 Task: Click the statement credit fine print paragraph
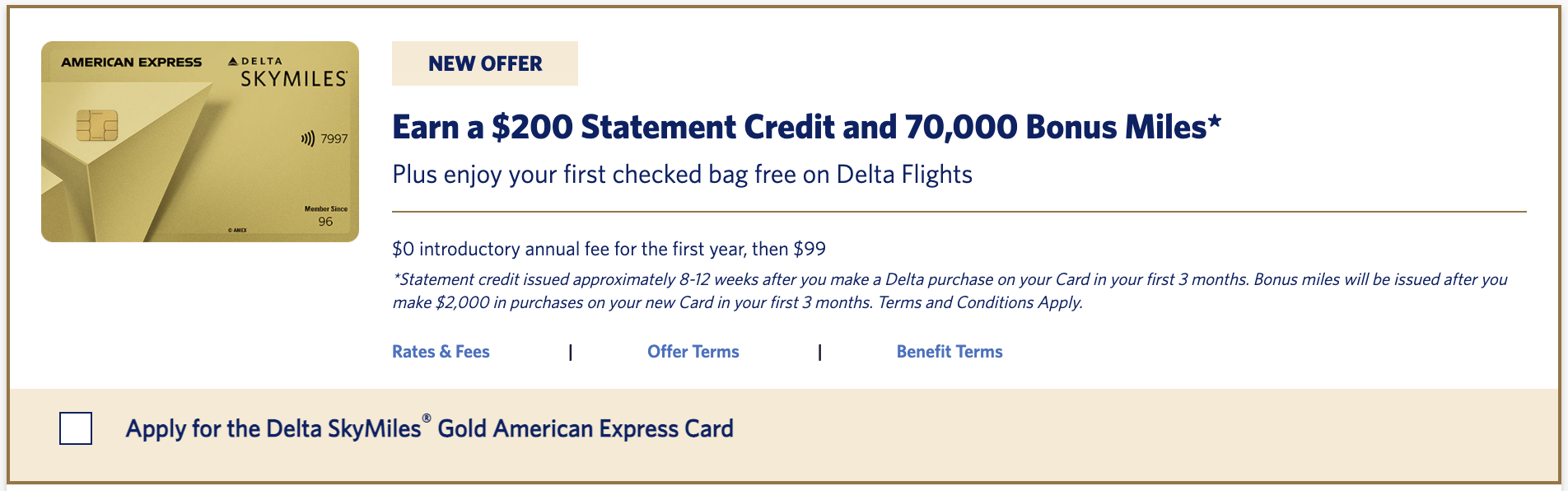pos(950,291)
